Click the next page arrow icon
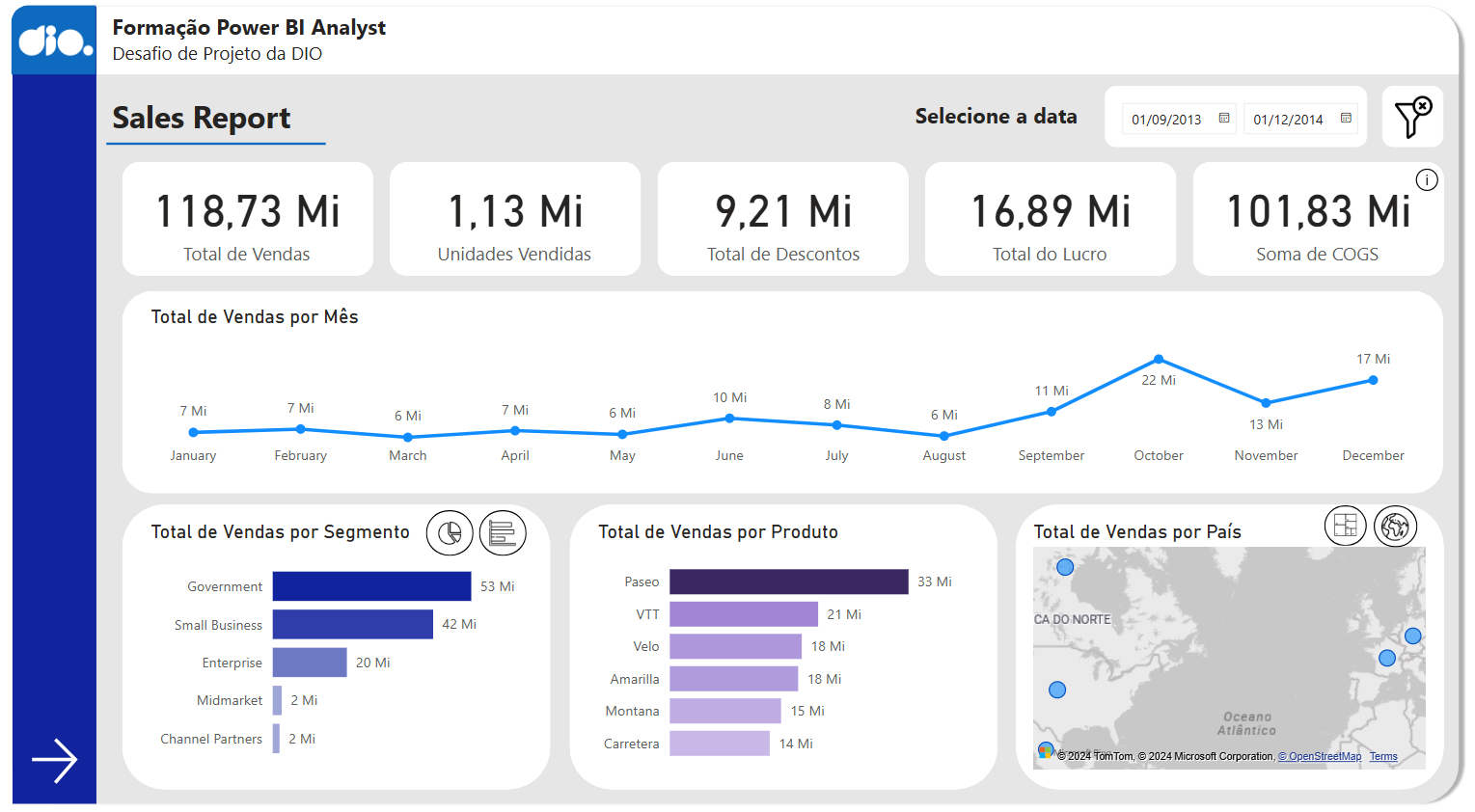The image size is (1475, 812). point(54,761)
